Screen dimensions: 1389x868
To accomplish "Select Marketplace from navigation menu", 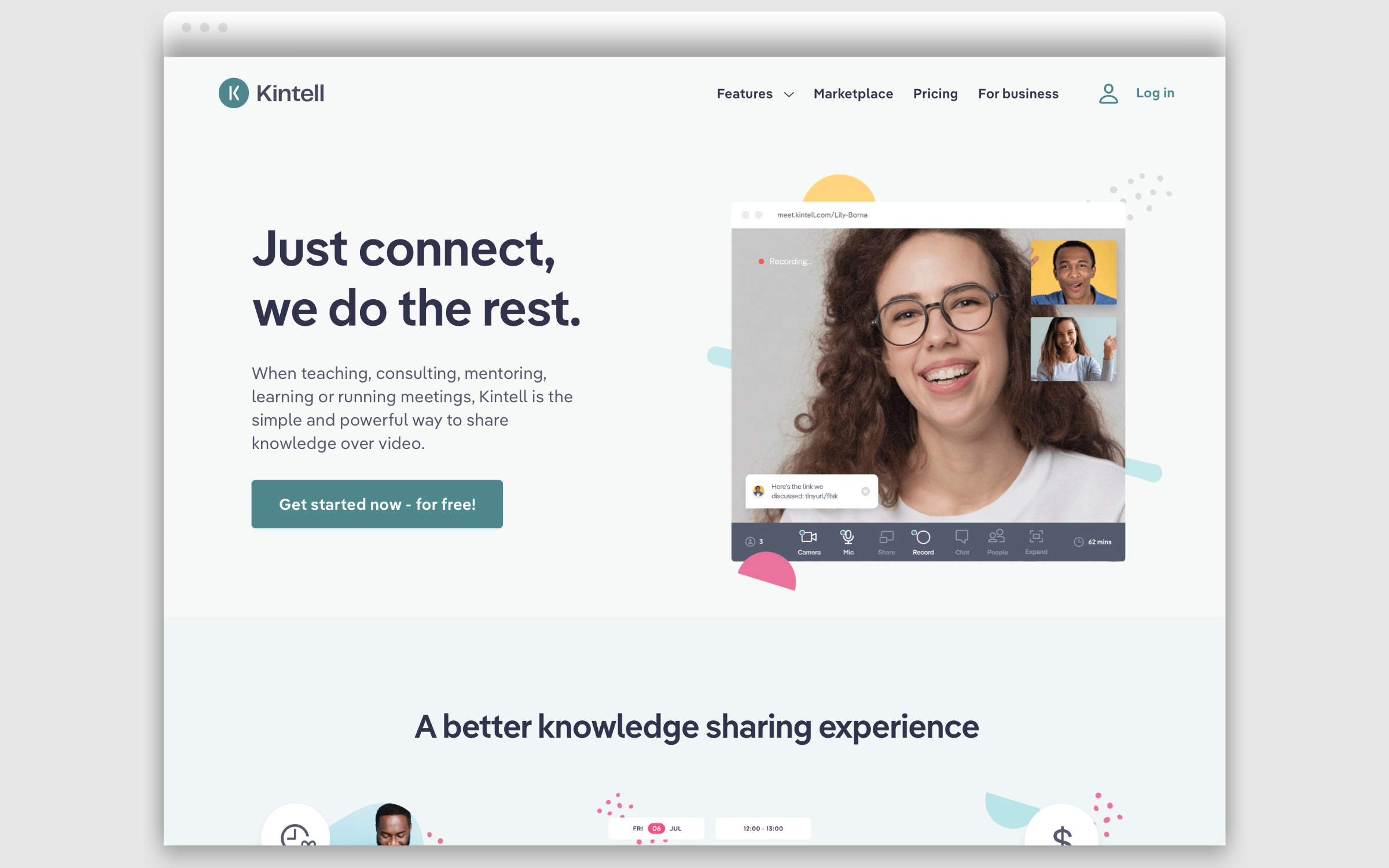I will pos(852,93).
